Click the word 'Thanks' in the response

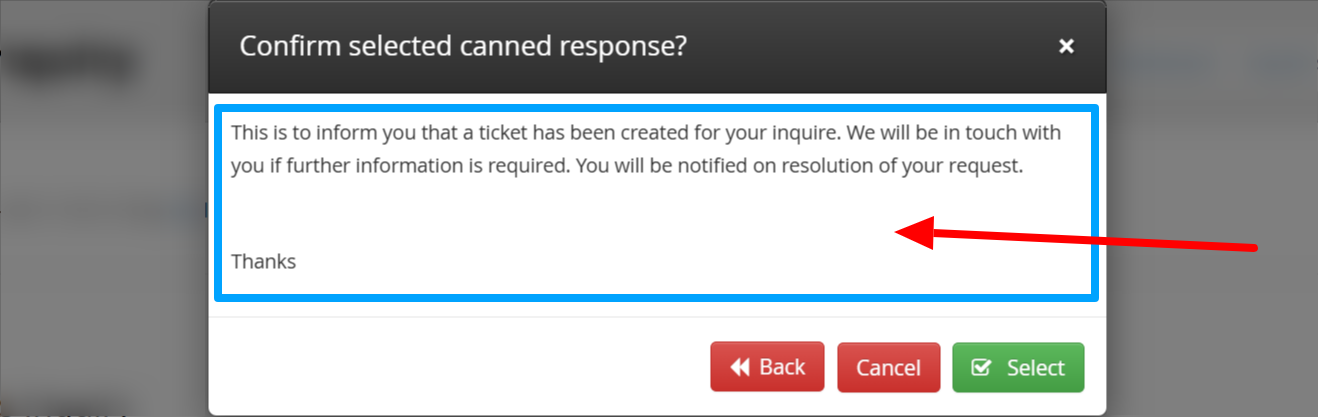[263, 262]
